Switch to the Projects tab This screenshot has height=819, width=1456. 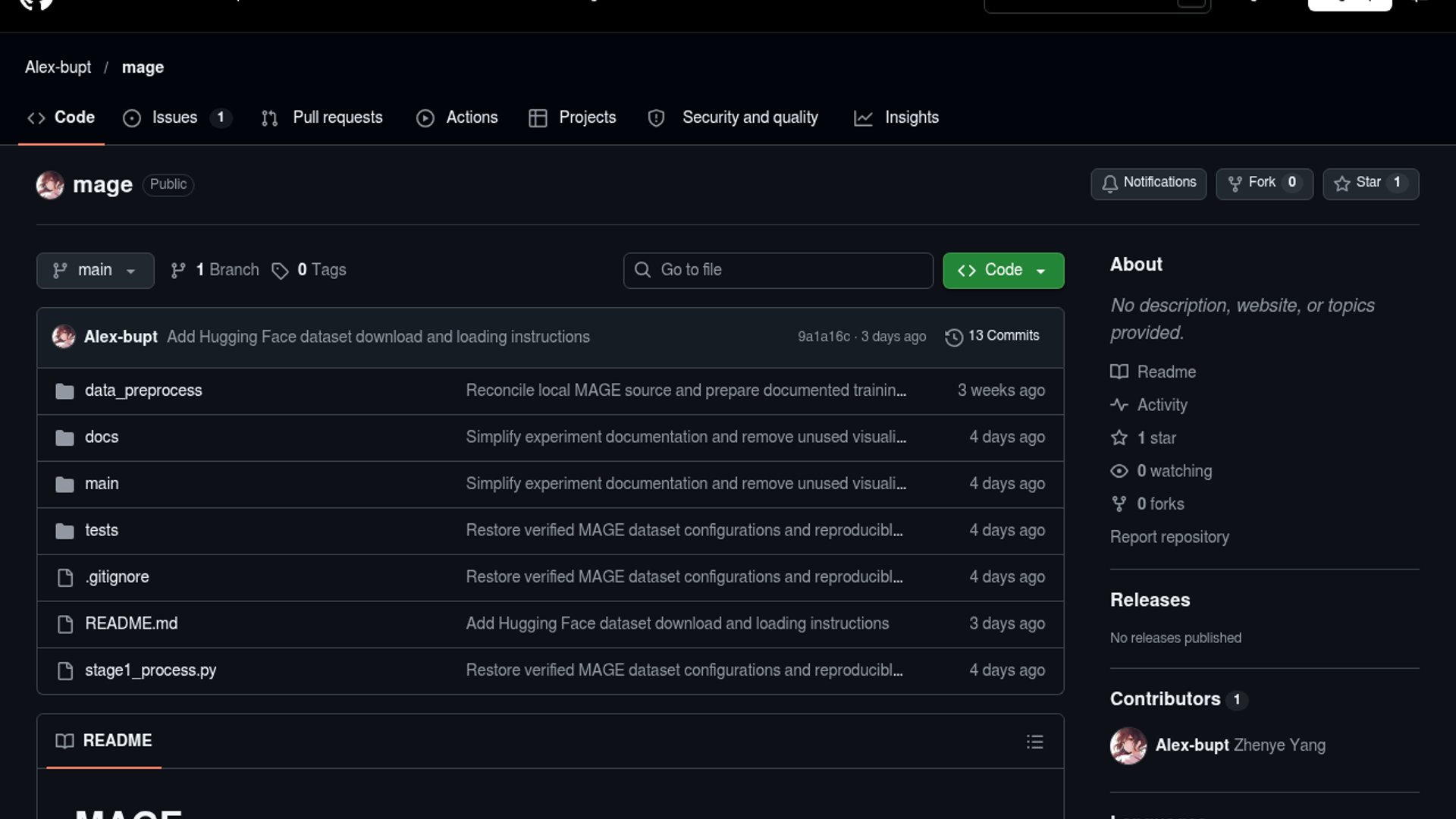click(x=573, y=118)
